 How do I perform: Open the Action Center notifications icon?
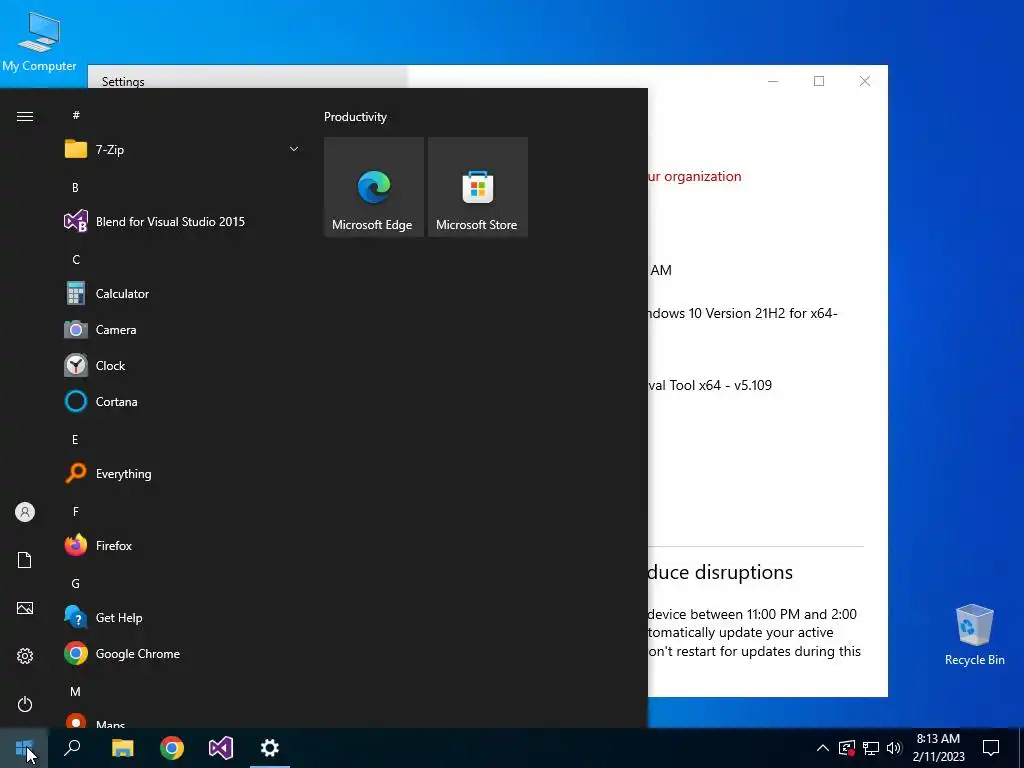point(991,748)
